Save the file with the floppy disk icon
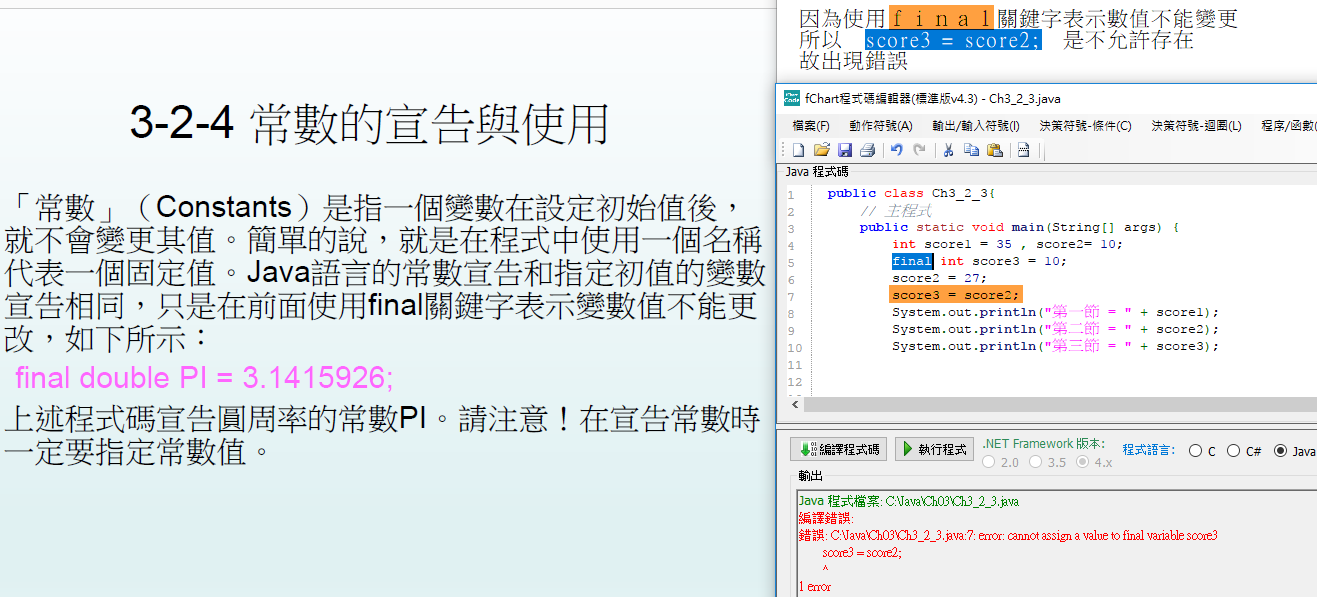Image resolution: width=1317 pixels, height=597 pixels. 844,150
